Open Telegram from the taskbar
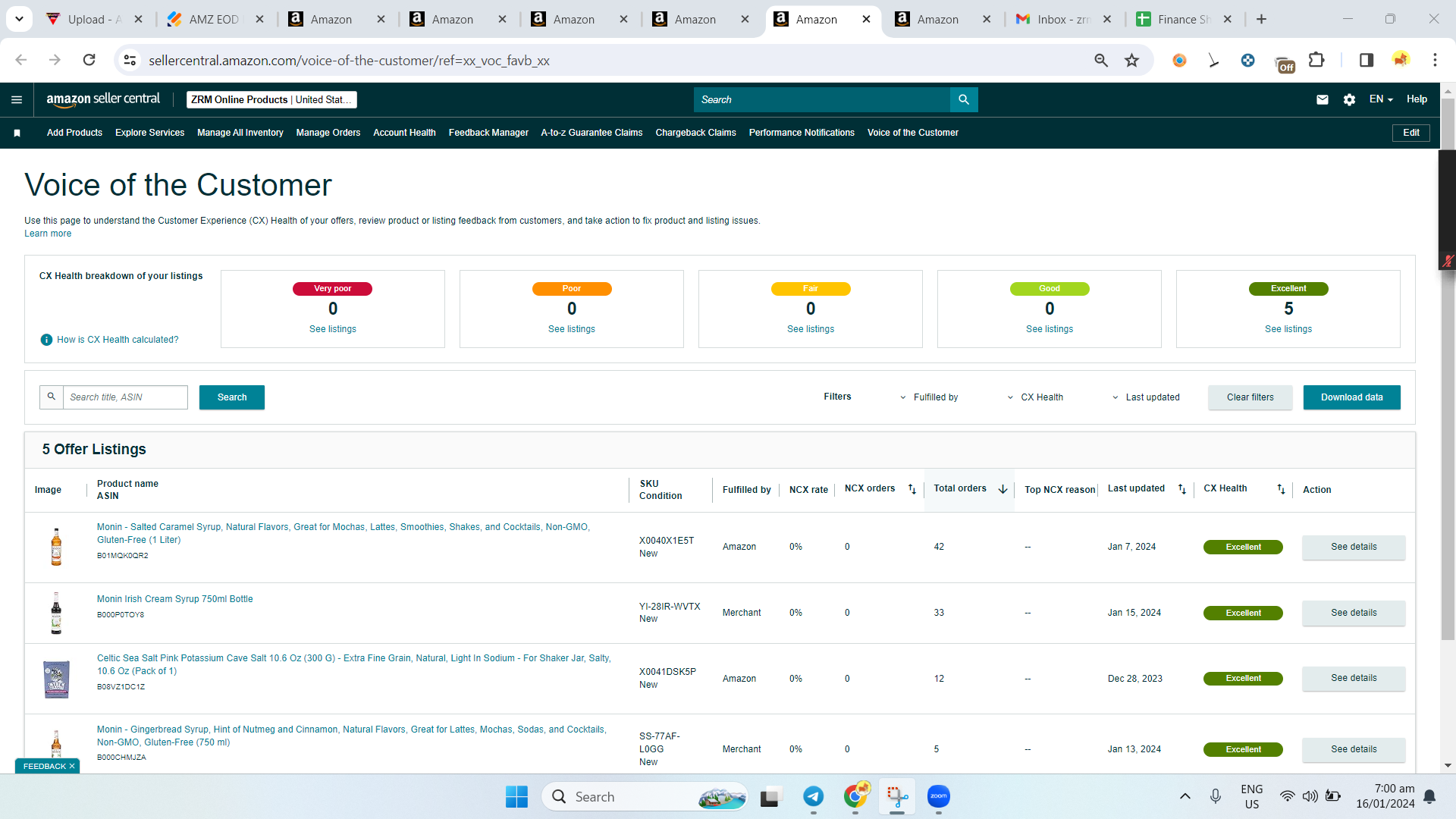1456x819 pixels. [x=814, y=796]
